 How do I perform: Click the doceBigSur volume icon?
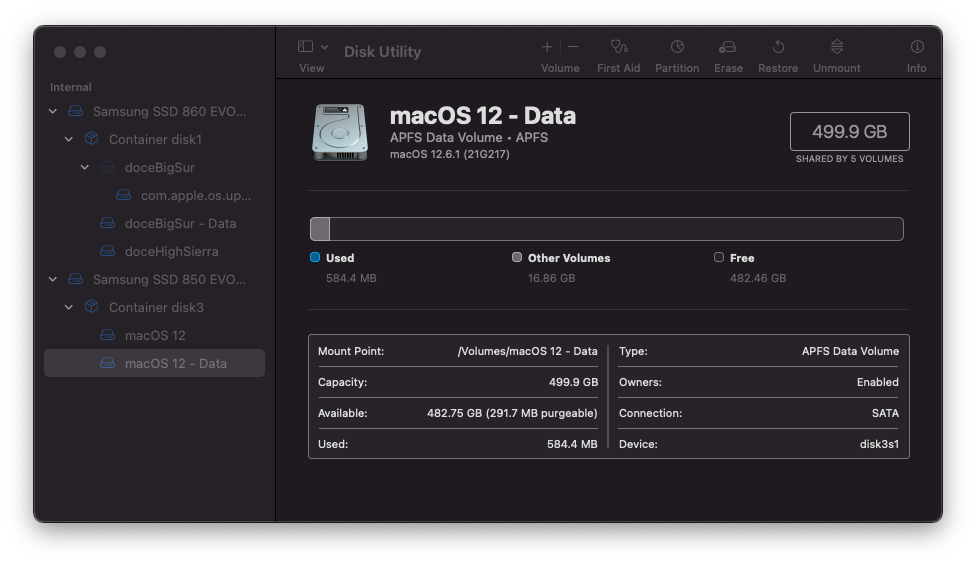tap(108, 167)
